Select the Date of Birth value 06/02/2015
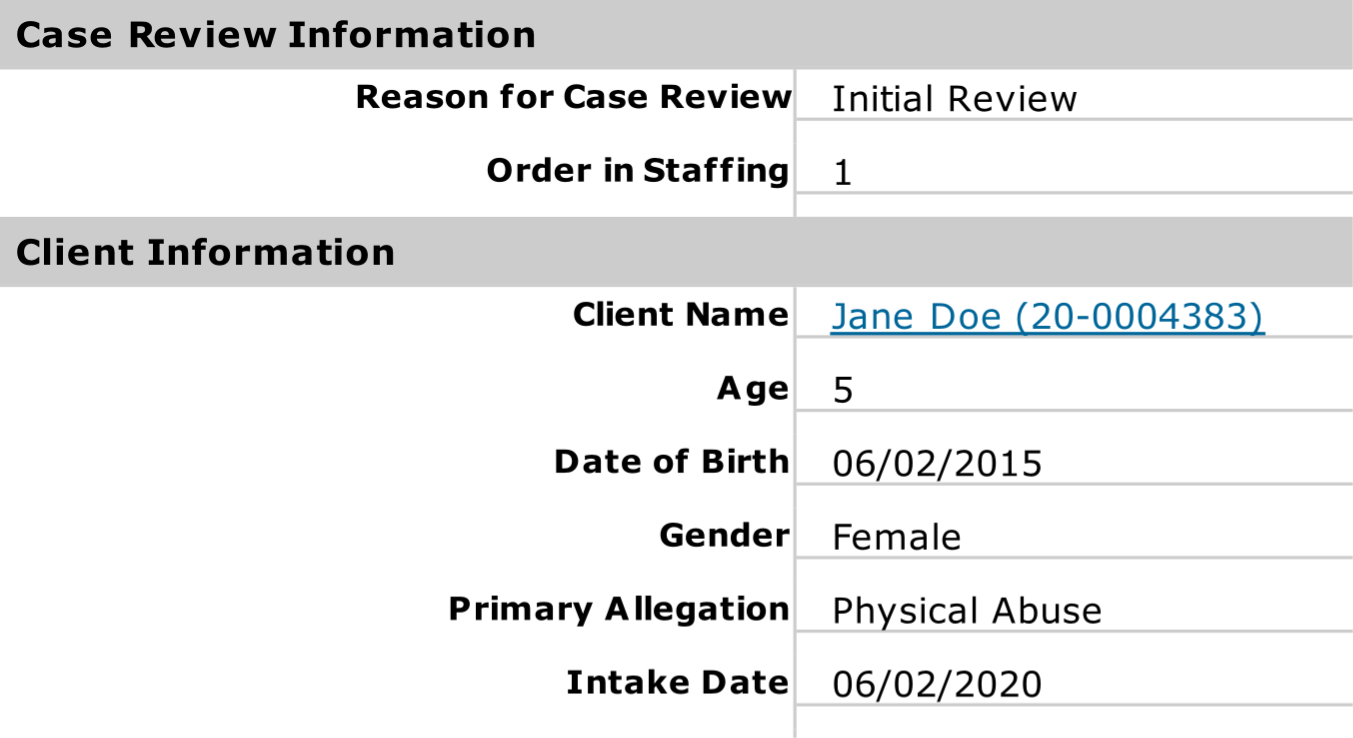Image resolution: width=1353 pixels, height=738 pixels. 937,464
